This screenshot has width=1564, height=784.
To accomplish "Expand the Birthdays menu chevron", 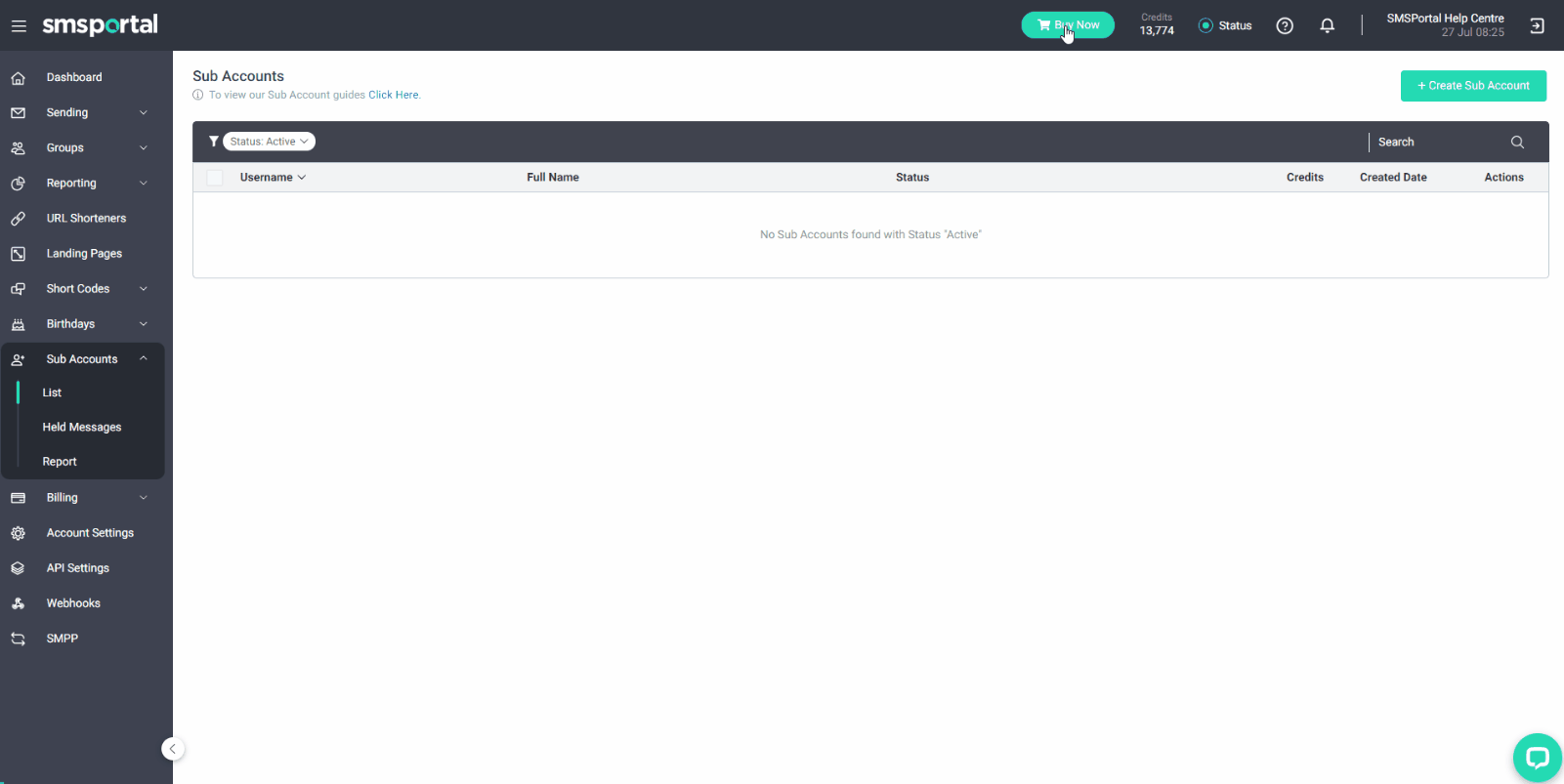I will click(144, 324).
